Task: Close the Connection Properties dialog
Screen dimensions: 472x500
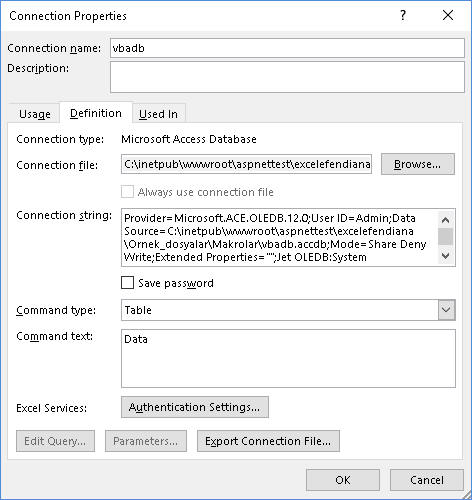Action: point(448,15)
